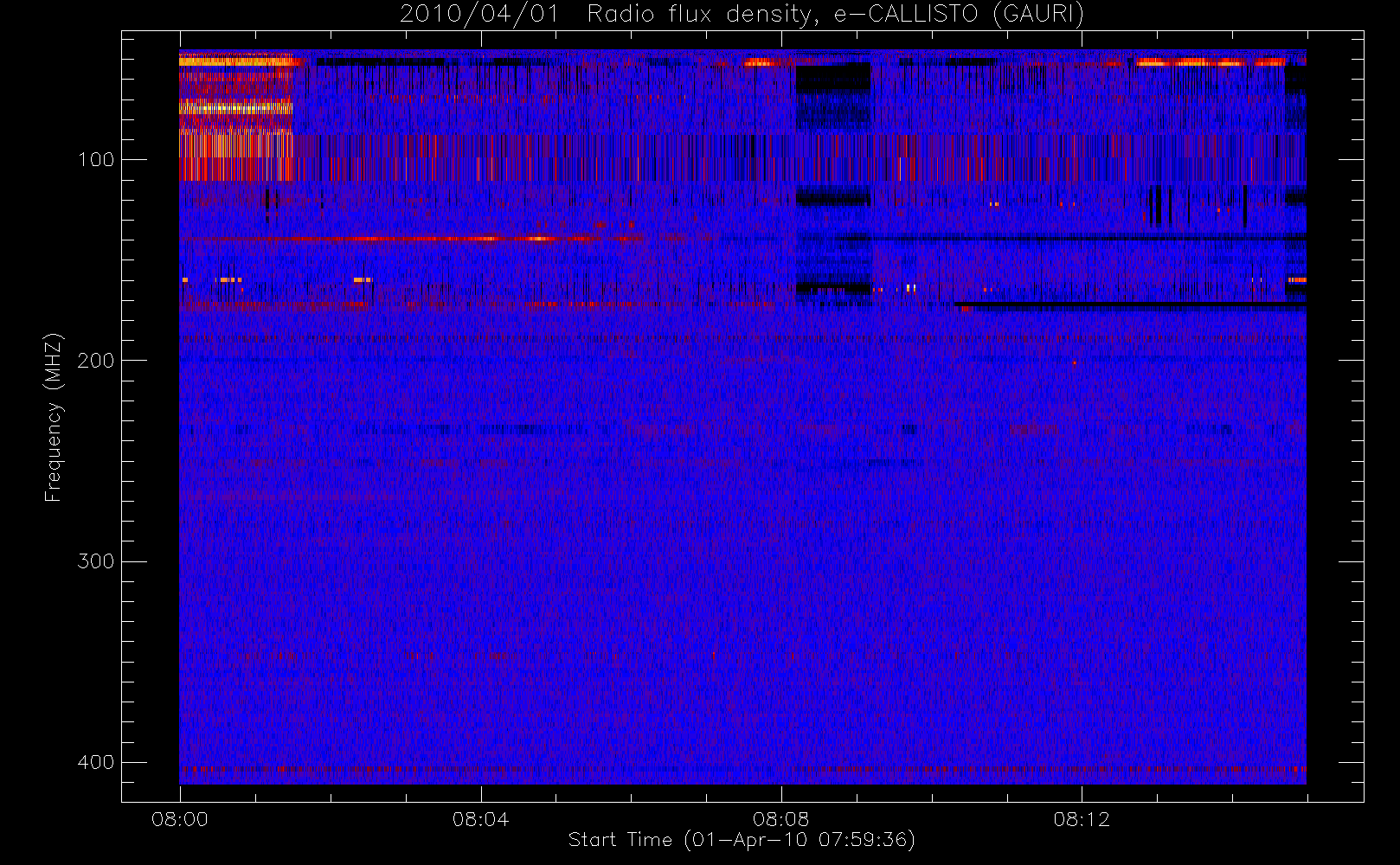Click the 08:08 time tick label
Viewport: 1400px width, 865px height.
(781, 819)
